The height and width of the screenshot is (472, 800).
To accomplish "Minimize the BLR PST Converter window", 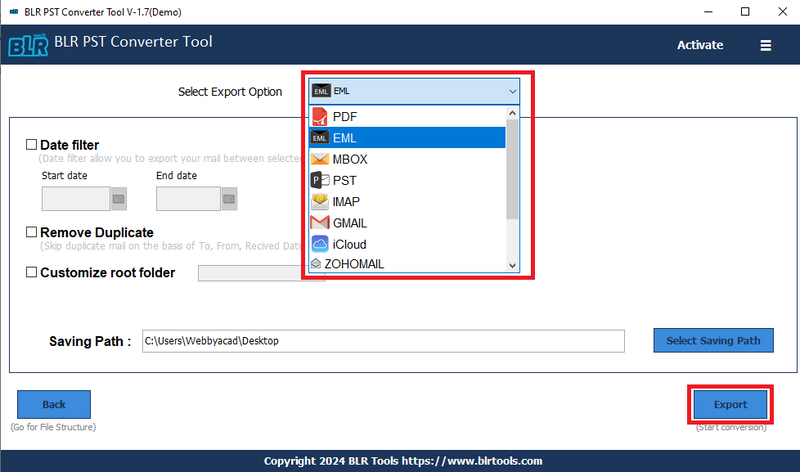I will coord(708,12).
